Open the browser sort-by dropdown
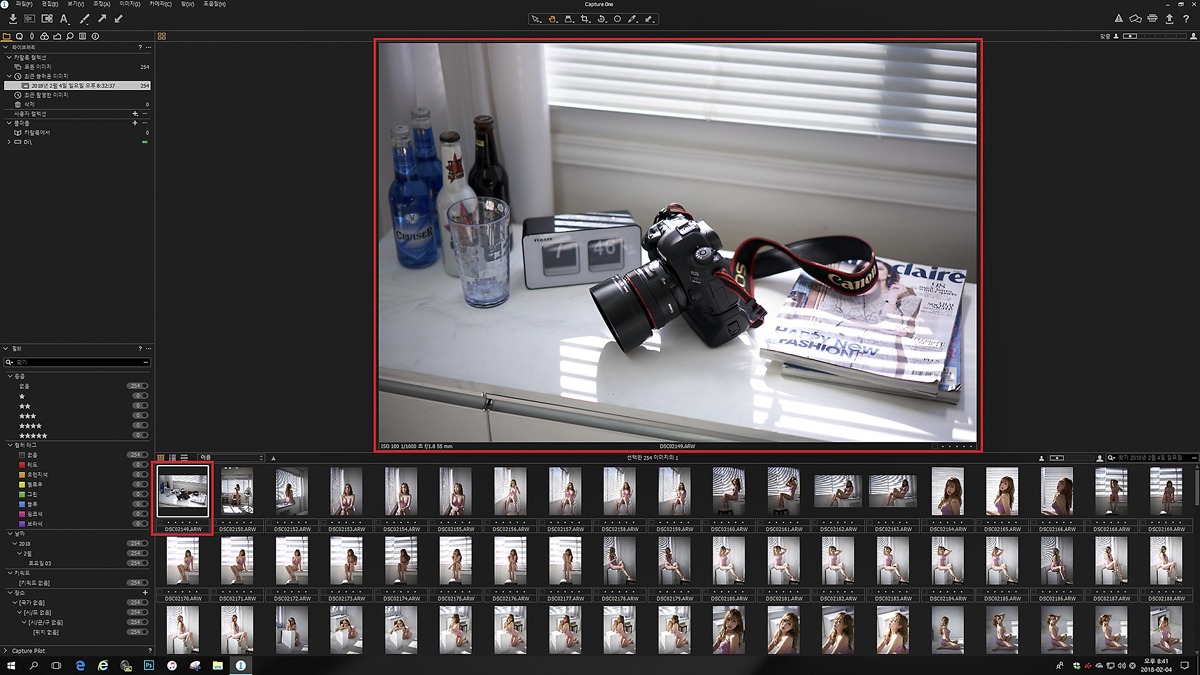 click(230, 457)
